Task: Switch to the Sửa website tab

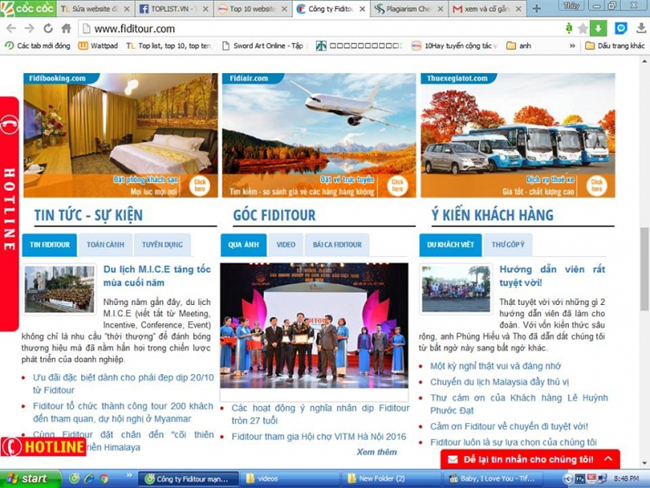Action: click(95, 9)
